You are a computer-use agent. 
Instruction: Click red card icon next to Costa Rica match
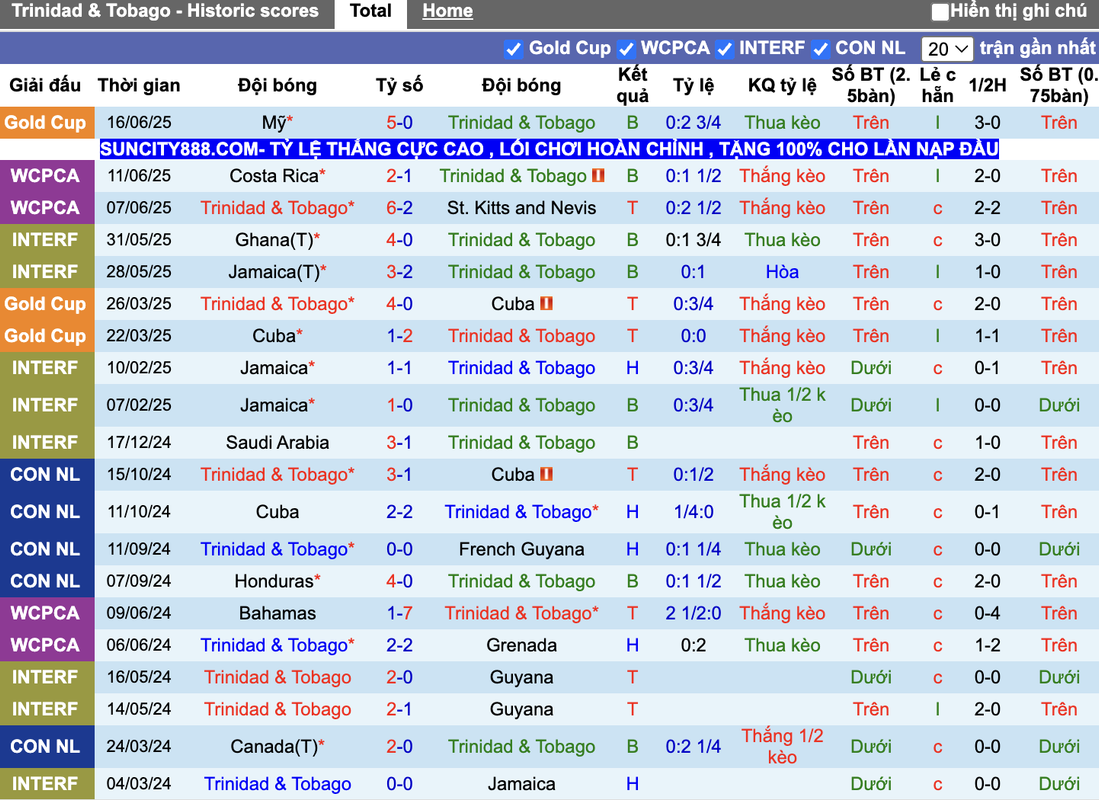click(598, 175)
